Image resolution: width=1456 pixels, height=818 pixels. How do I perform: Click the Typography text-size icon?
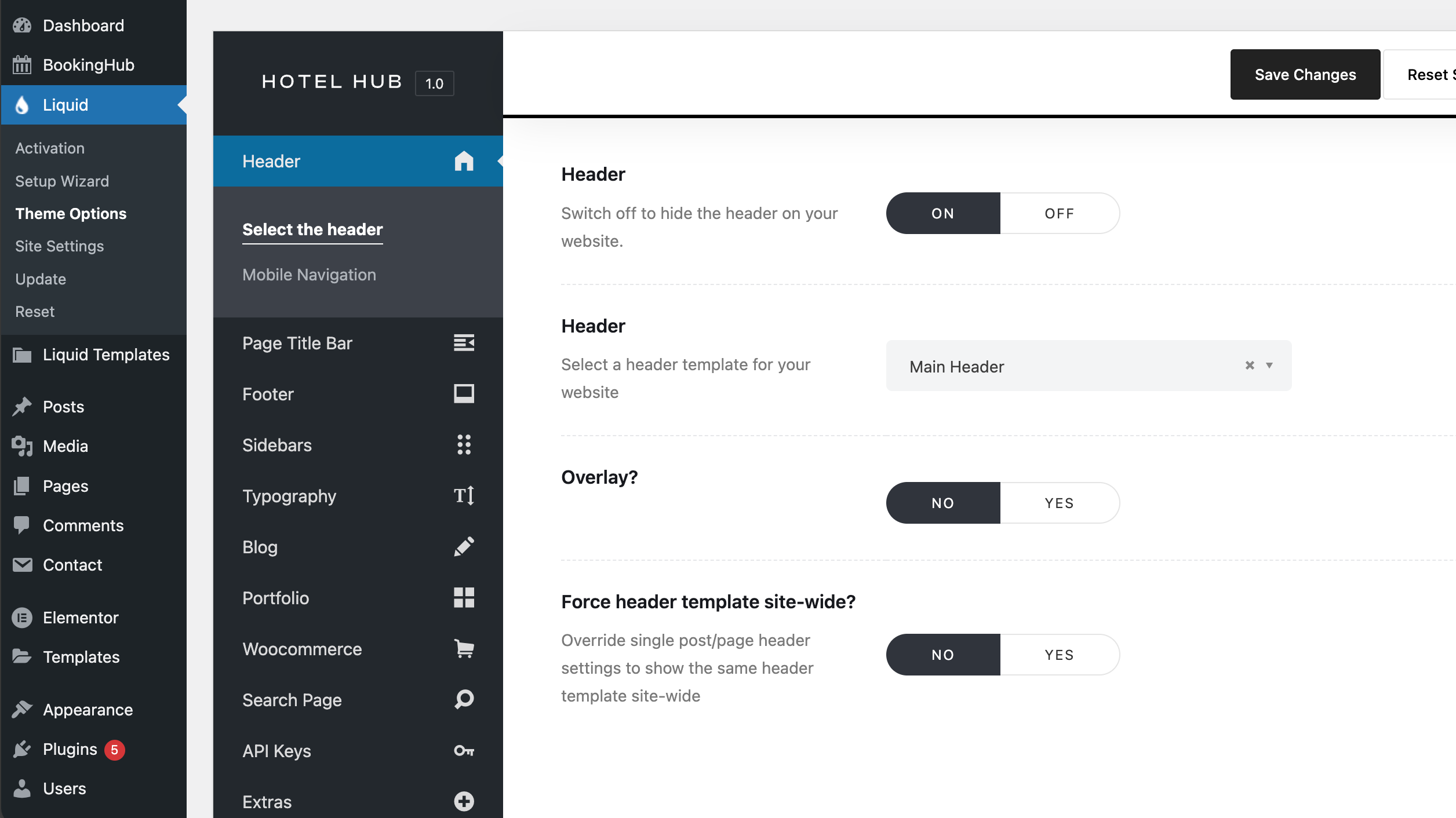pos(464,496)
